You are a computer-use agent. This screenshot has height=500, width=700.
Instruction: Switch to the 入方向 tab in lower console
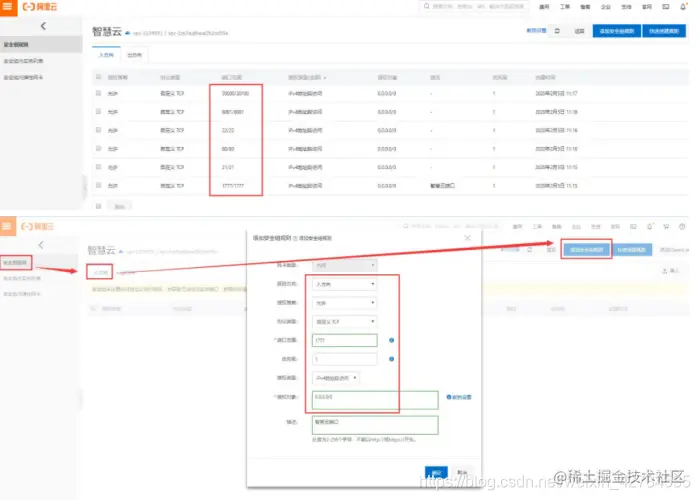(x=100, y=272)
